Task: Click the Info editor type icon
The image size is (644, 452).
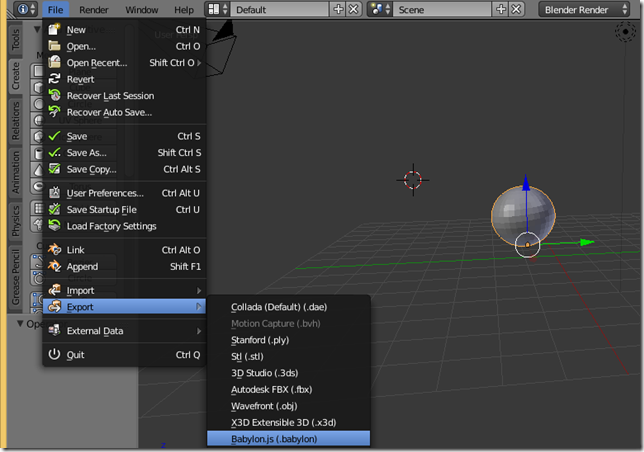Action: (x=27, y=9)
